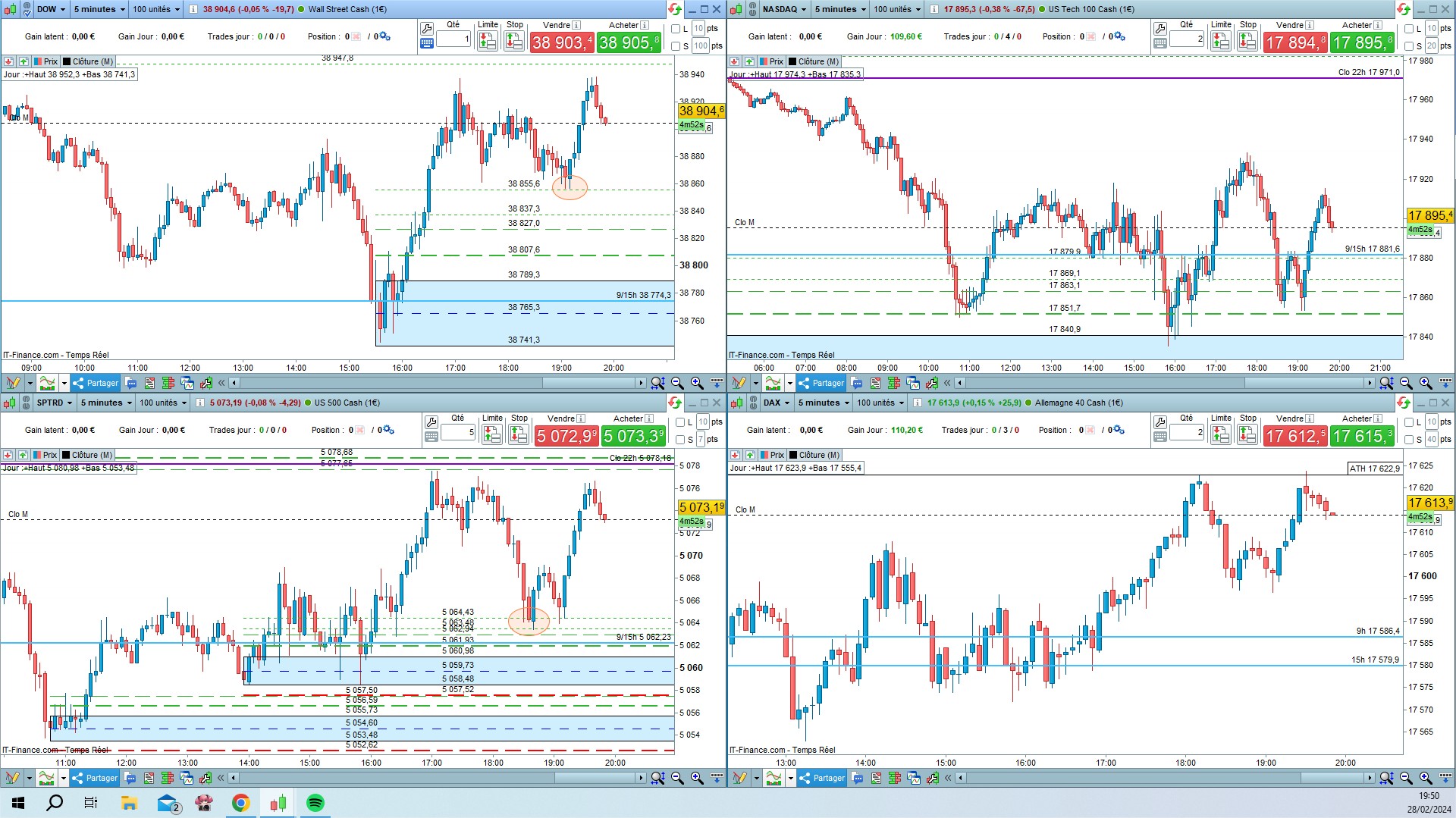The width and height of the screenshot is (1456, 818).
Task: Tick the S stop checkbox on NASDAQ panel
Action: click(1409, 46)
